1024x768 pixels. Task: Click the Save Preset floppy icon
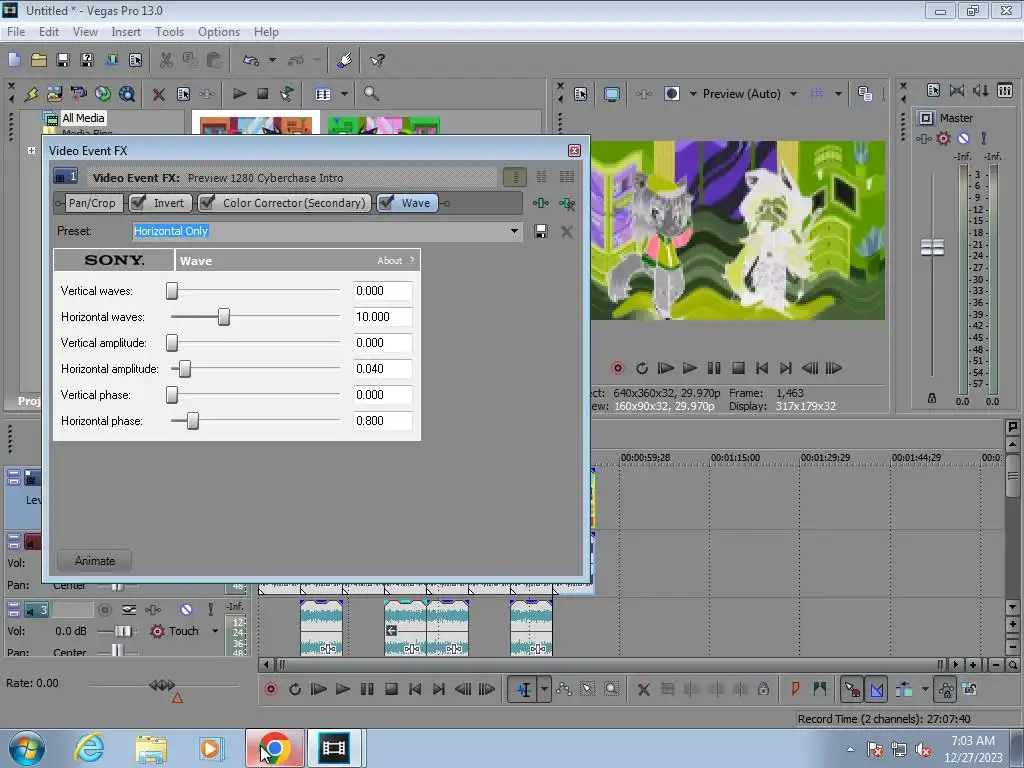(x=541, y=231)
